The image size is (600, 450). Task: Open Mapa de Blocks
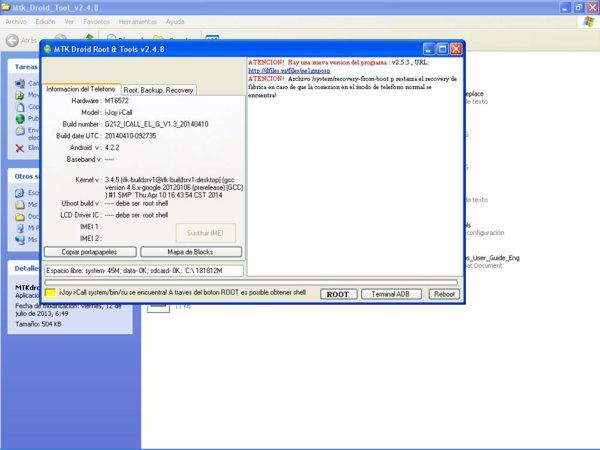pyautogui.click(x=191, y=252)
